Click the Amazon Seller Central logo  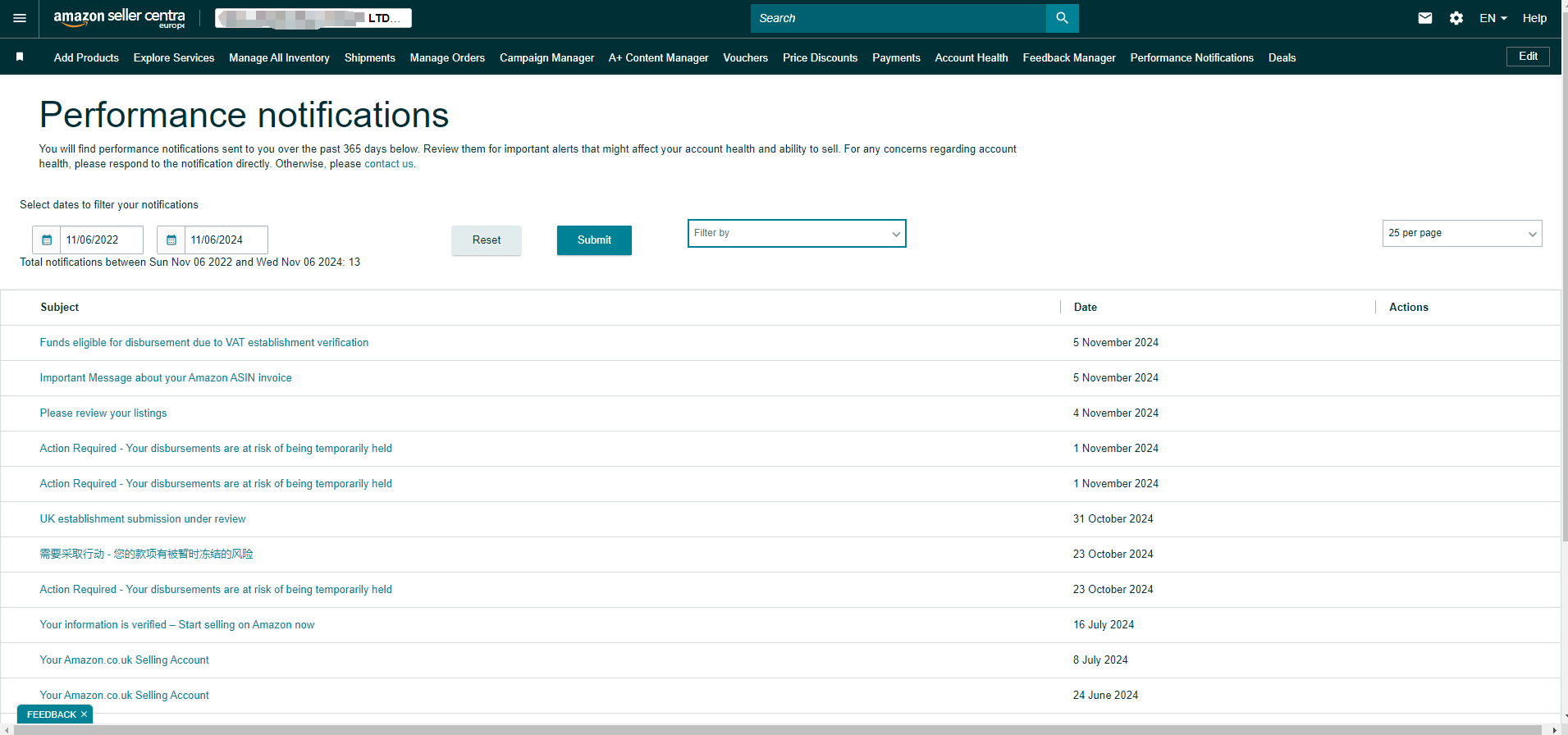(x=119, y=18)
